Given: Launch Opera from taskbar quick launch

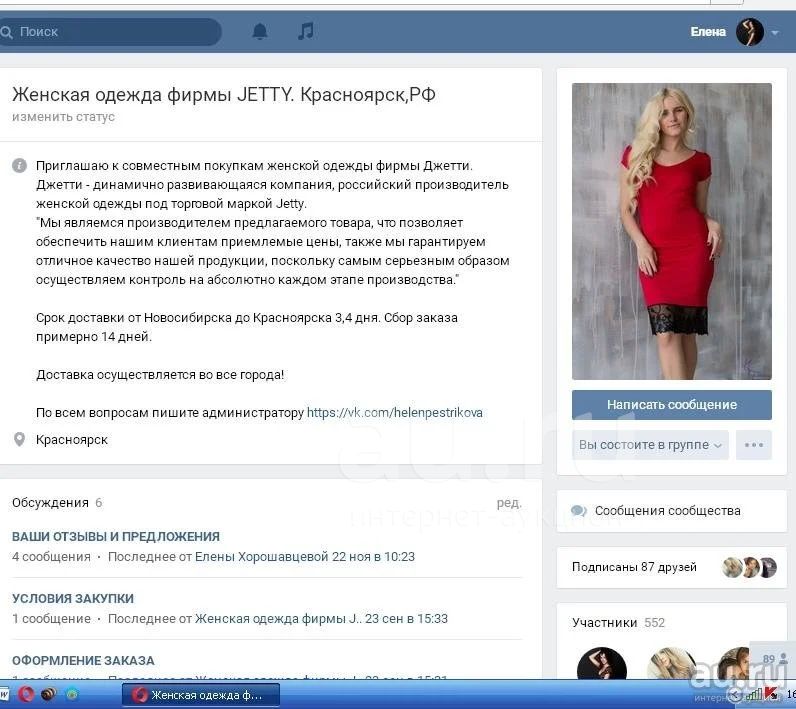Looking at the screenshot, I should point(26,694).
